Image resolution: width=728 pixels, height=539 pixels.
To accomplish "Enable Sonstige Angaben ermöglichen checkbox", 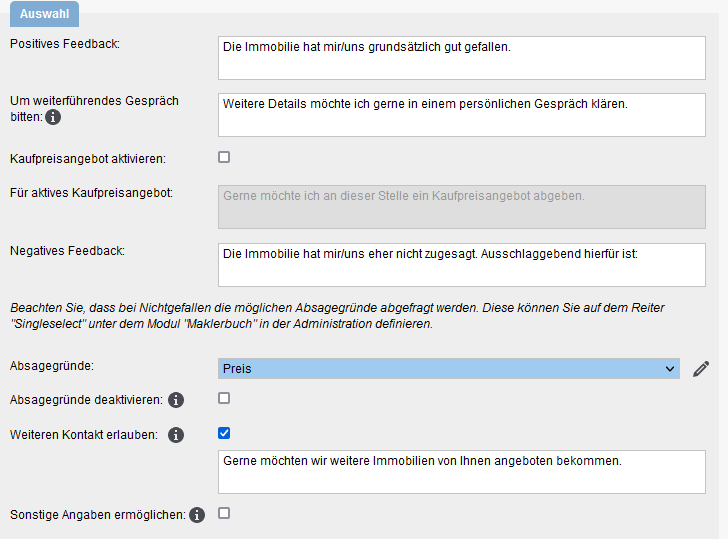I will tap(224, 513).
